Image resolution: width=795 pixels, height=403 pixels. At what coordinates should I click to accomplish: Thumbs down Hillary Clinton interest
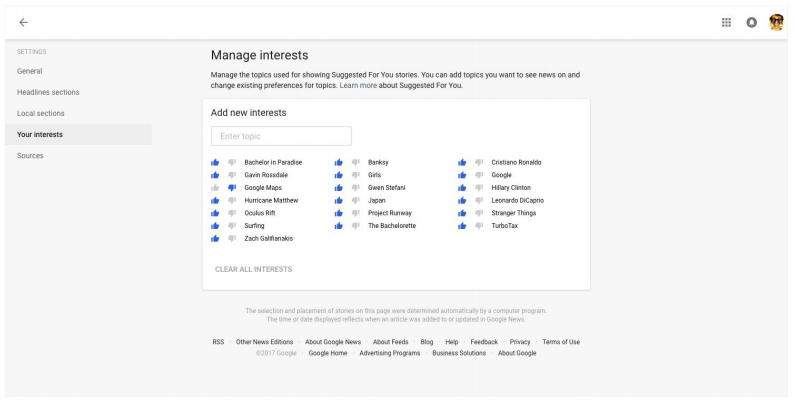click(479, 187)
